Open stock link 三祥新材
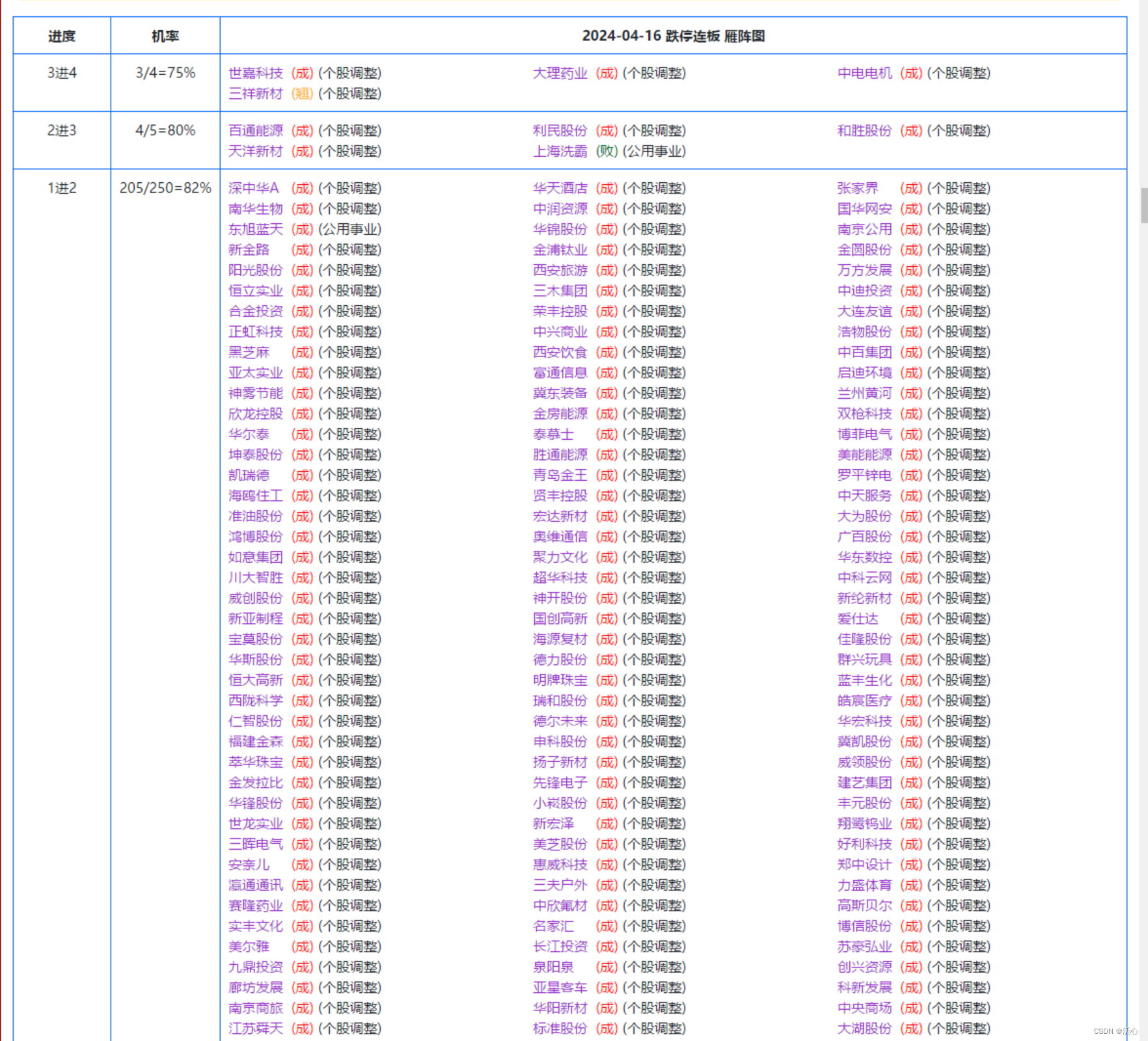This screenshot has height=1041, width=1148. pos(256,94)
